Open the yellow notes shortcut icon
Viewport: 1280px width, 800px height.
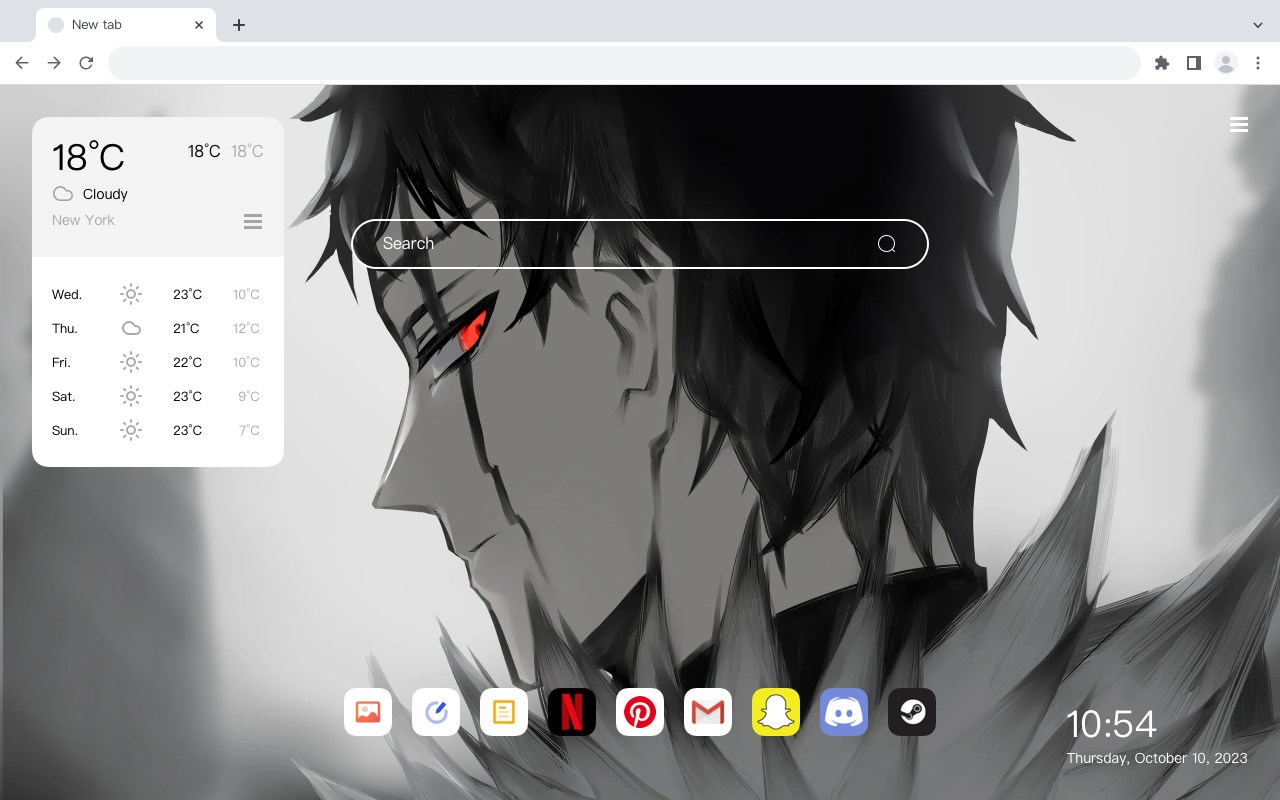pyautogui.click(x=504, y=712)
